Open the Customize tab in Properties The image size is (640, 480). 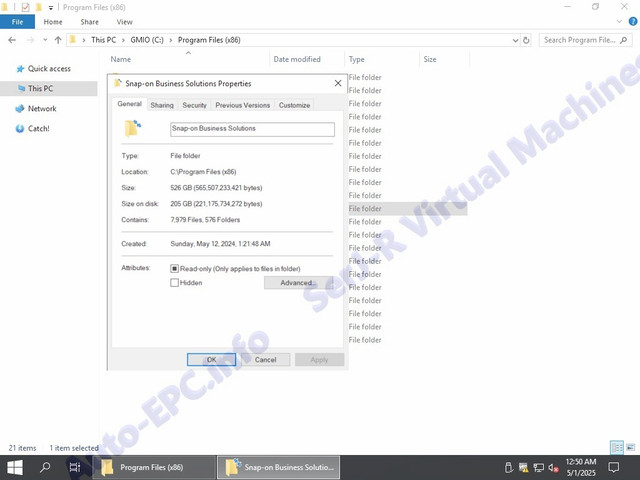click(x=294, y=105)
